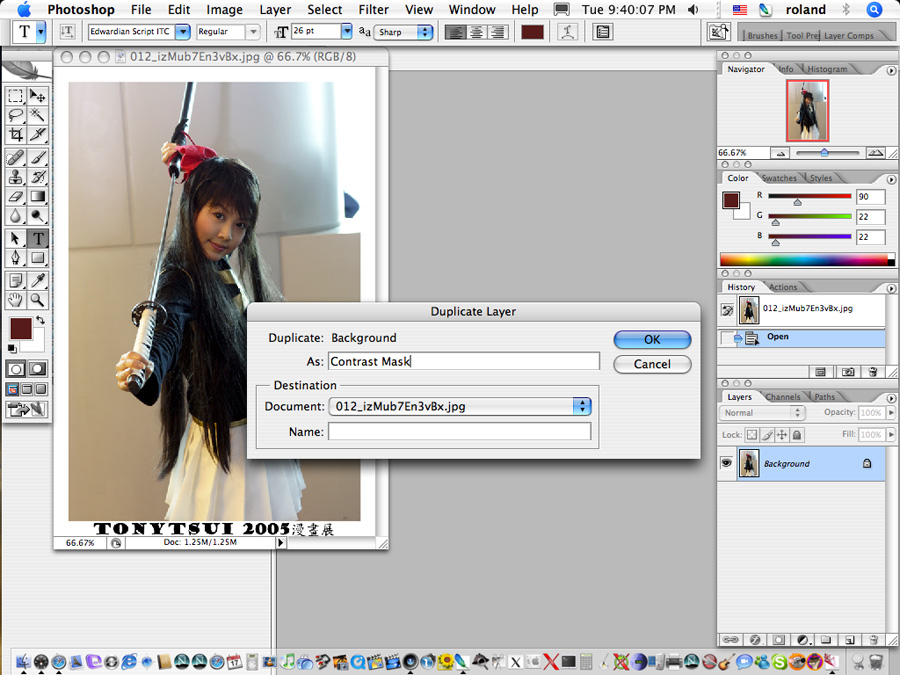Open the Destination Document dropdown

[581, 406]
